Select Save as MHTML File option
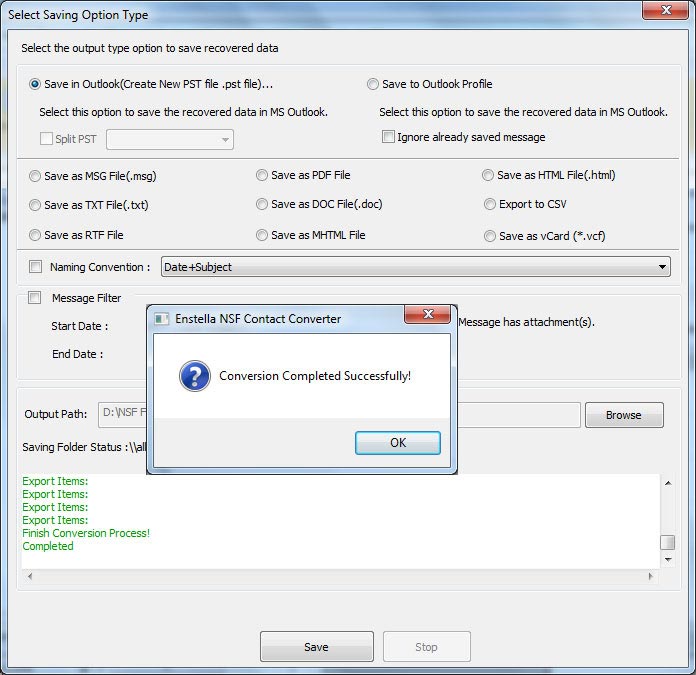 [262, 236]
